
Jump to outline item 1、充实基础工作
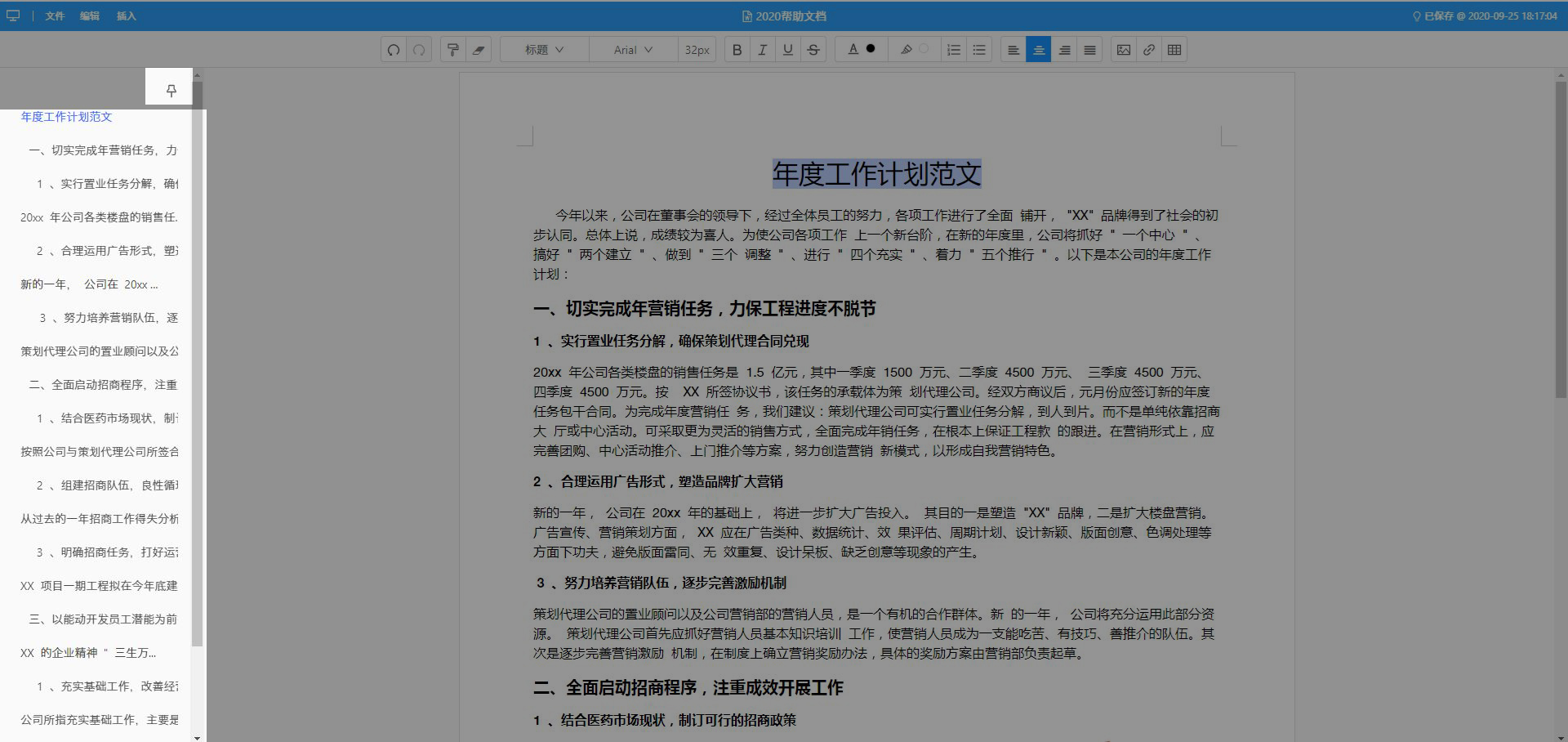[108, 686]
